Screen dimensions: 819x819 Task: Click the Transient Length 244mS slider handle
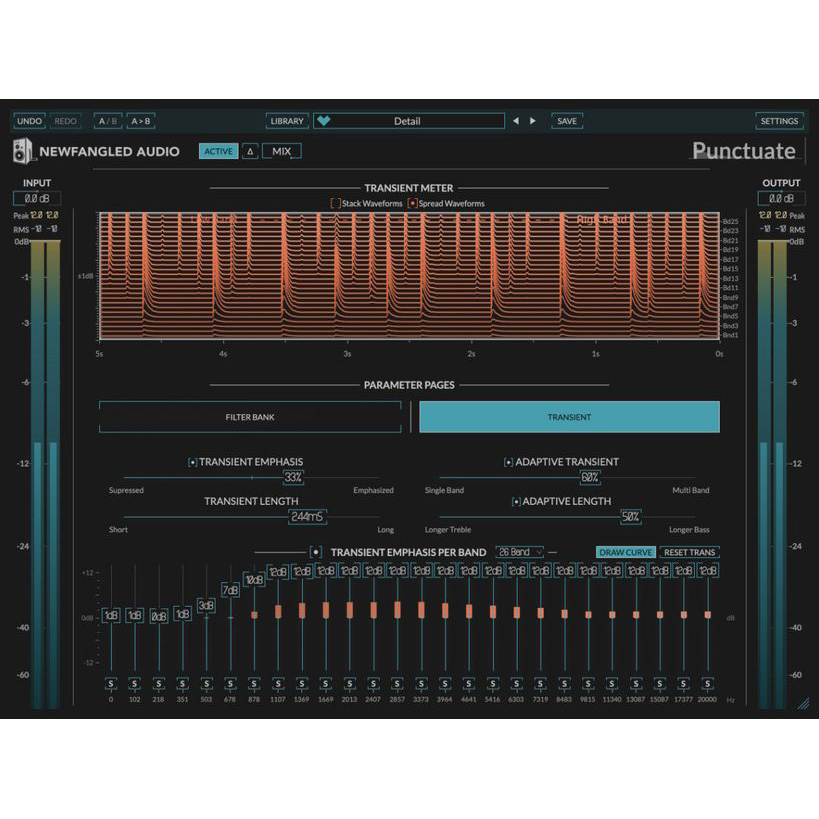click(x=307, y=517)
